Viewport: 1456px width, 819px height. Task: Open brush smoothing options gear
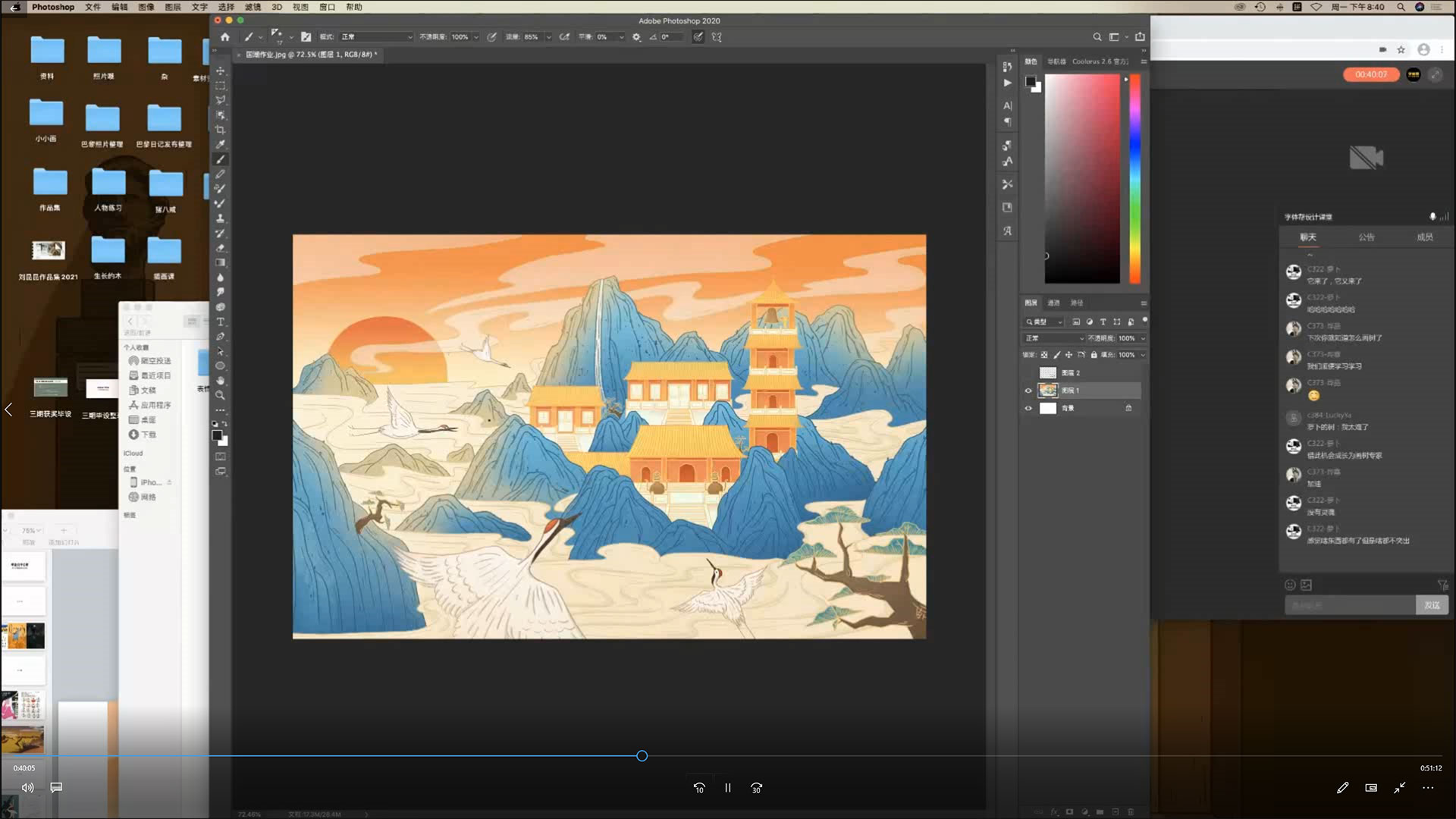tap(636, 36)
